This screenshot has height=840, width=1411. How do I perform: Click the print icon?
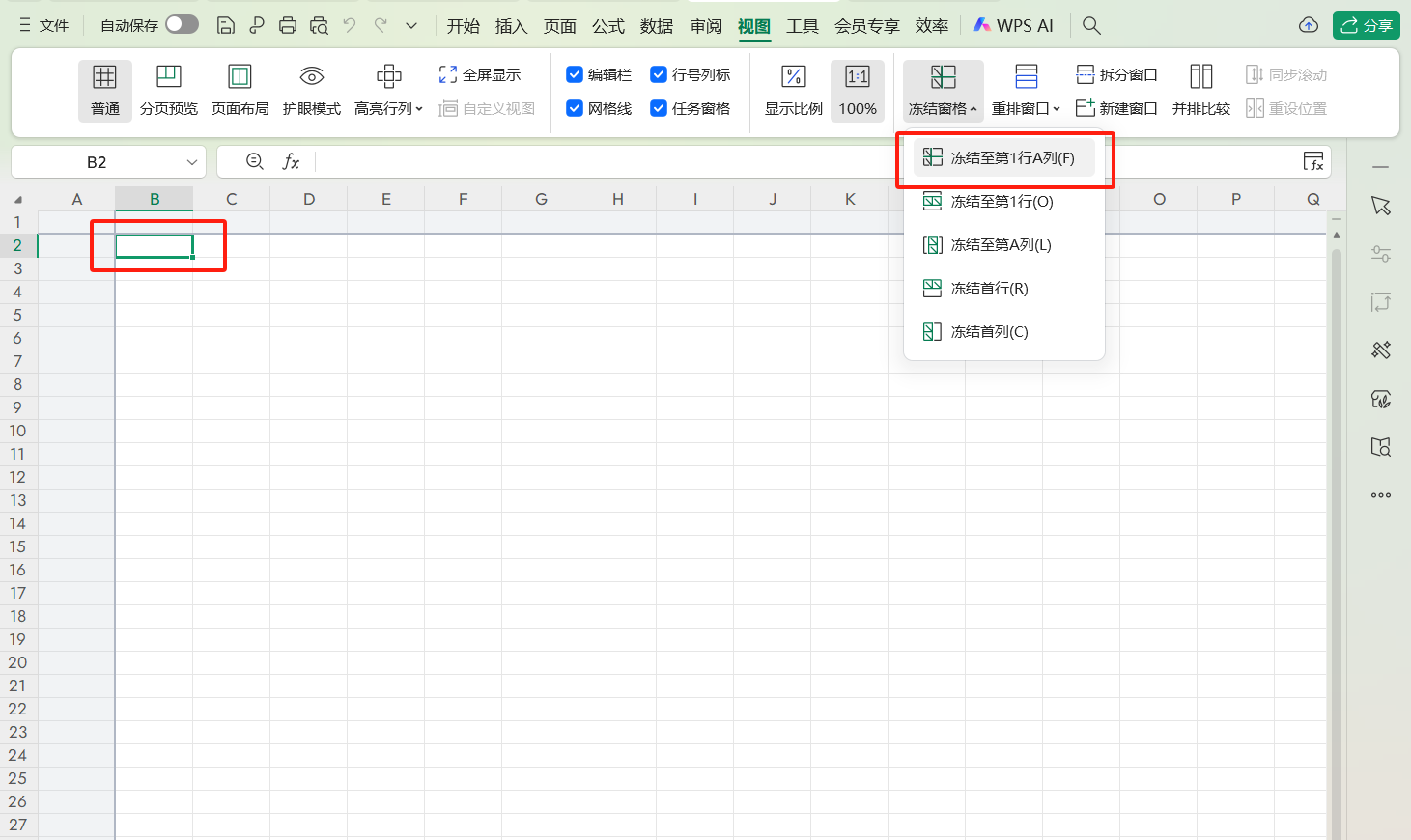point(288,25)
